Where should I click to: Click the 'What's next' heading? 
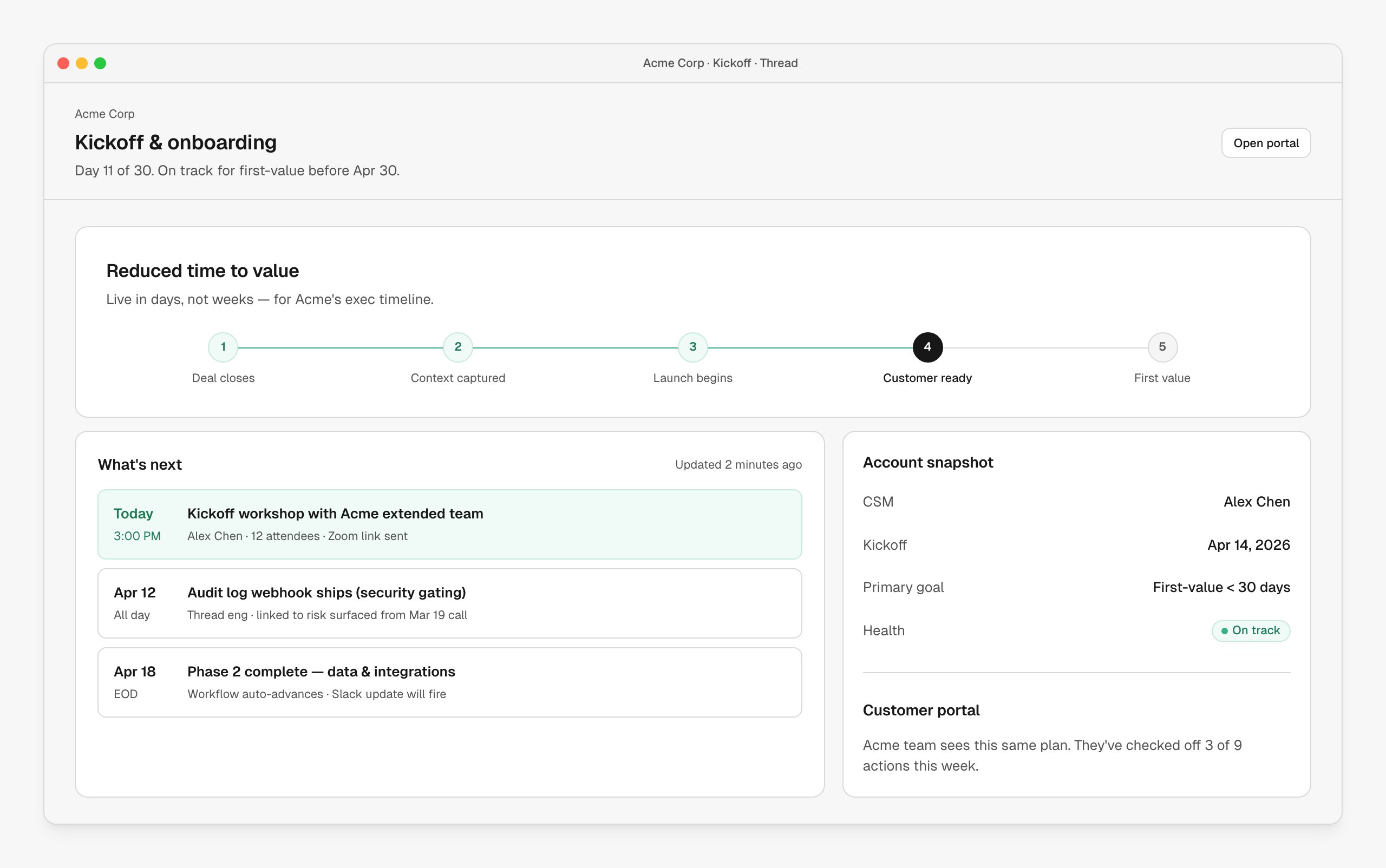pyautogui.click(x=140, y=464)
